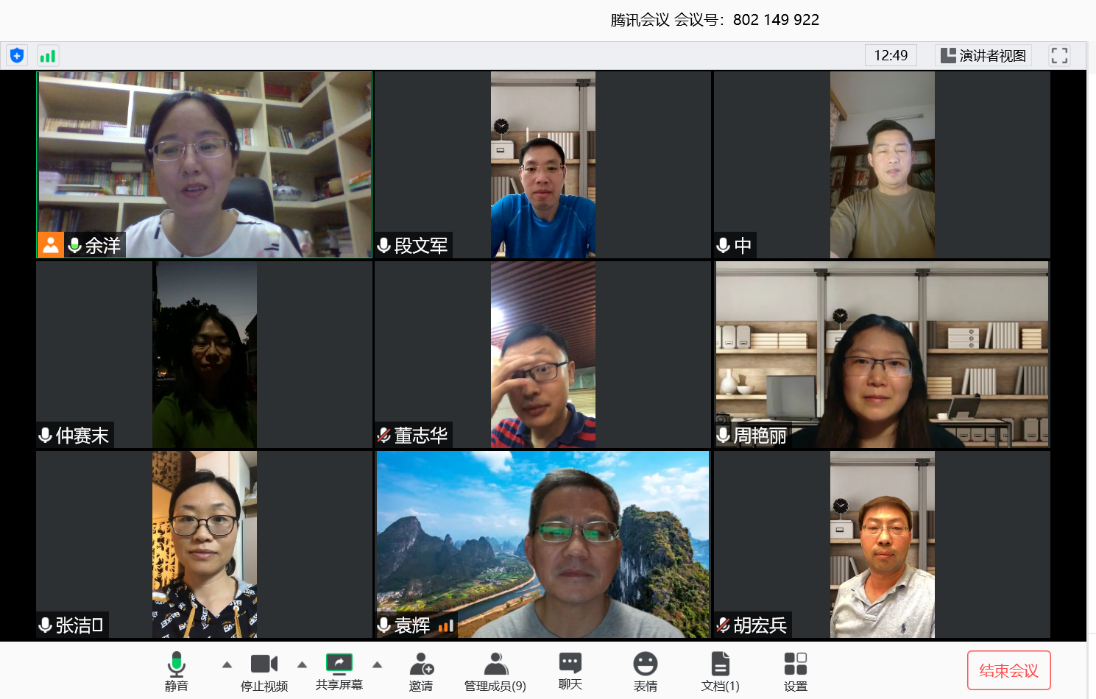1096x699 pixels.
Task: Click the meeting timer 12:49
Action: [891, 55]
